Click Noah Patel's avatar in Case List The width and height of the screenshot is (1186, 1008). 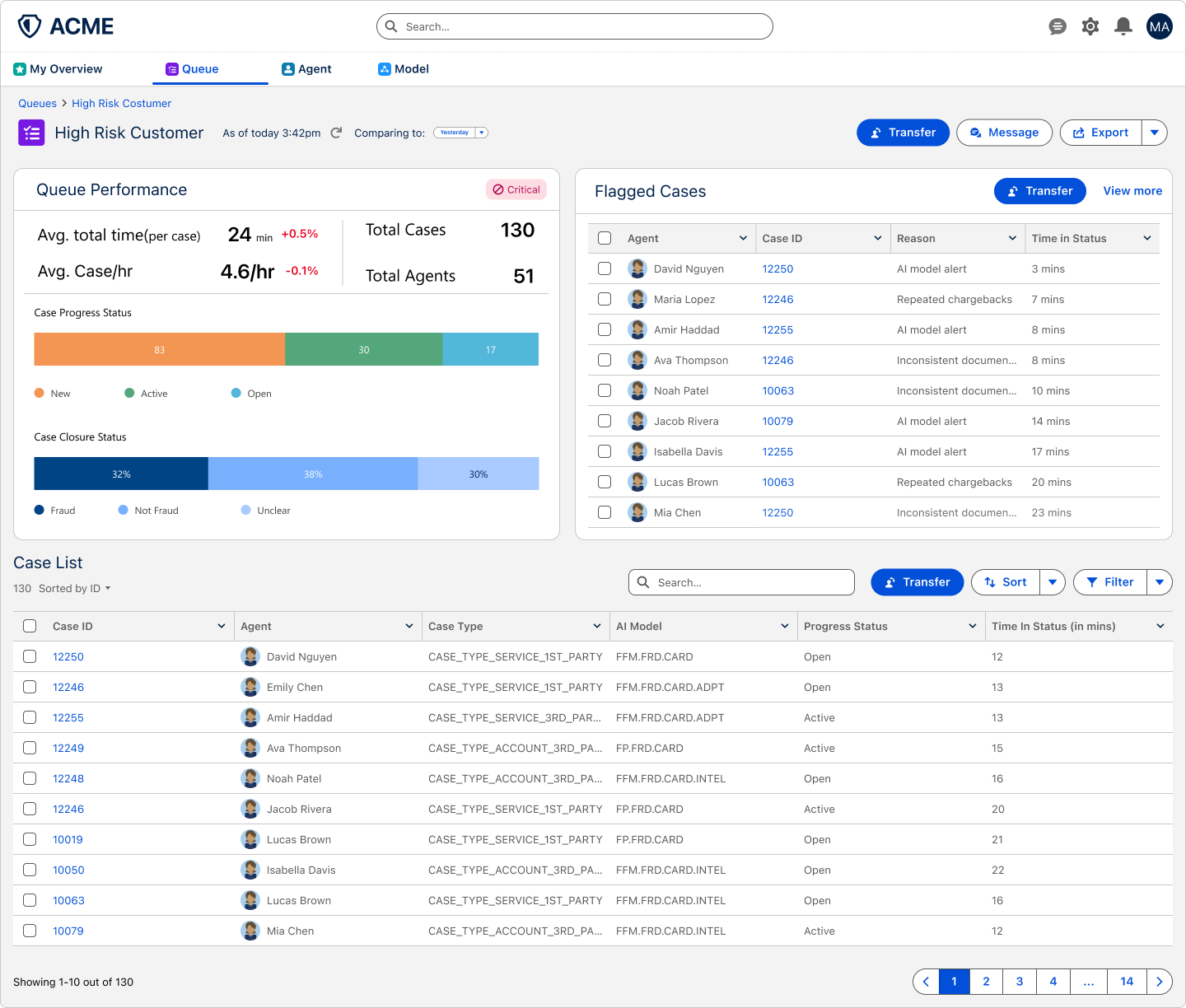click(x=250, y=778)
